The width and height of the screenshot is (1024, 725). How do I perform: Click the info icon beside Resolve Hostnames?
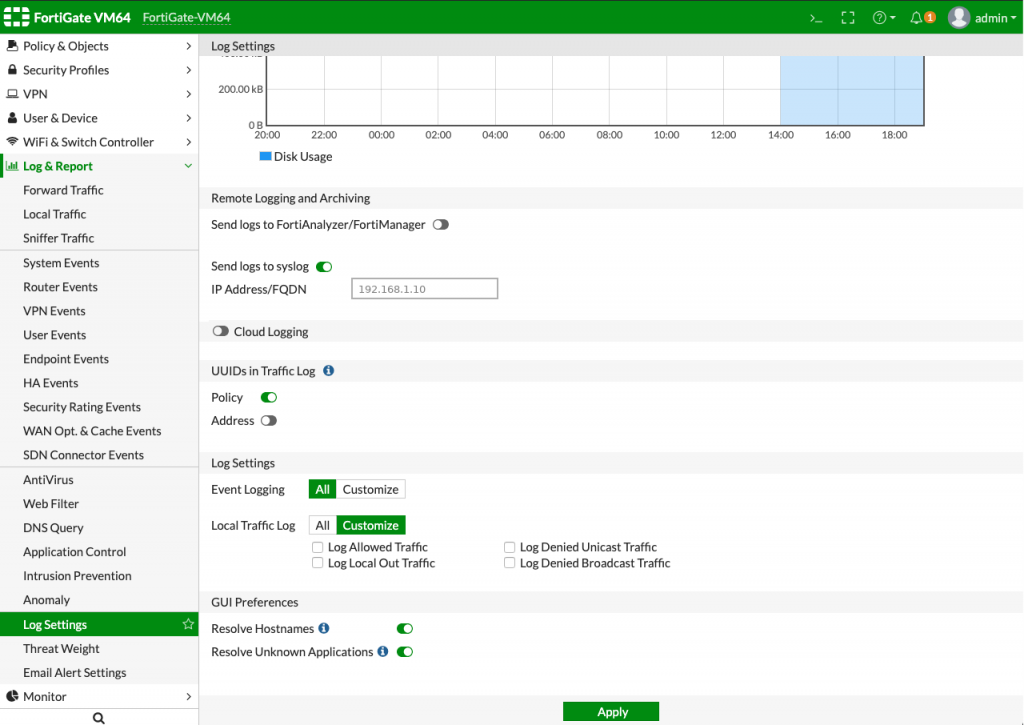click(x=324, y=628)
